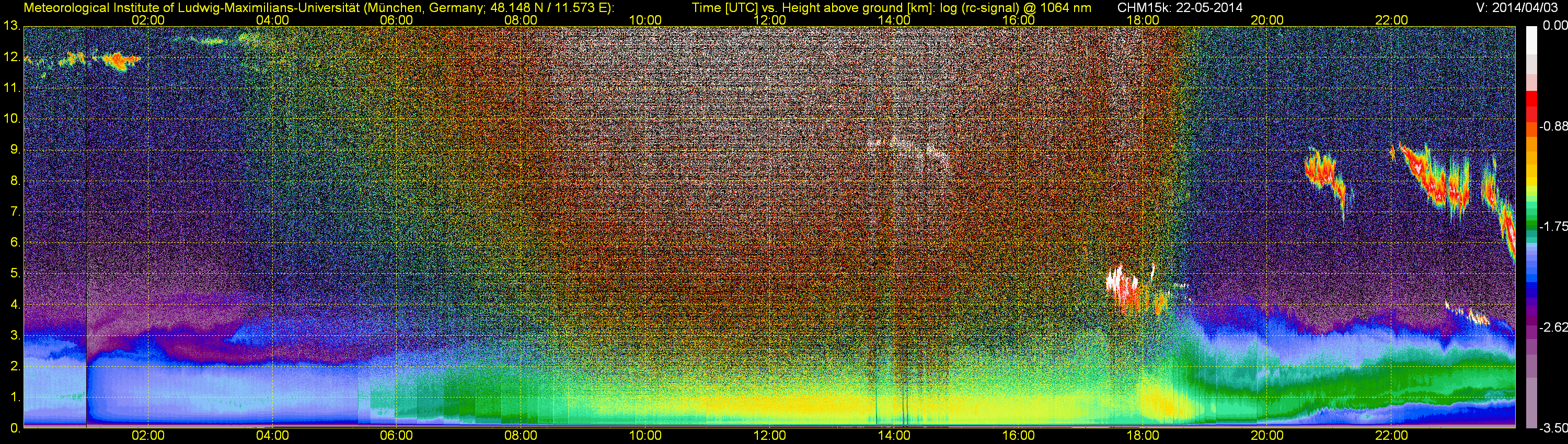The height and width of the screenshot is (444, 1568).
Task: Click the -3.50 value on the color scale
Action: tap(1552, 428)
